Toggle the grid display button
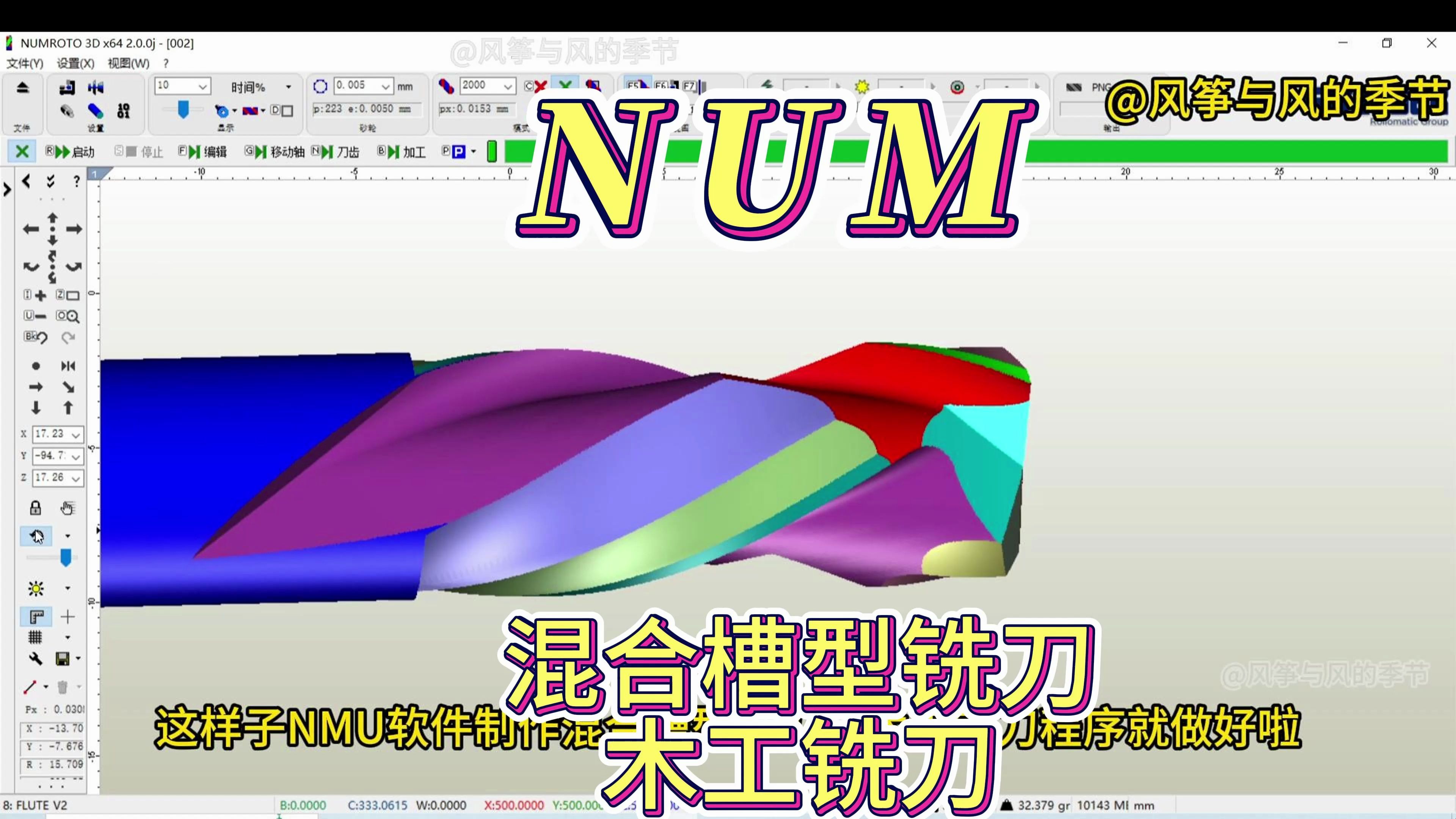Screen dimensions: 1456x819 [36, 637]
